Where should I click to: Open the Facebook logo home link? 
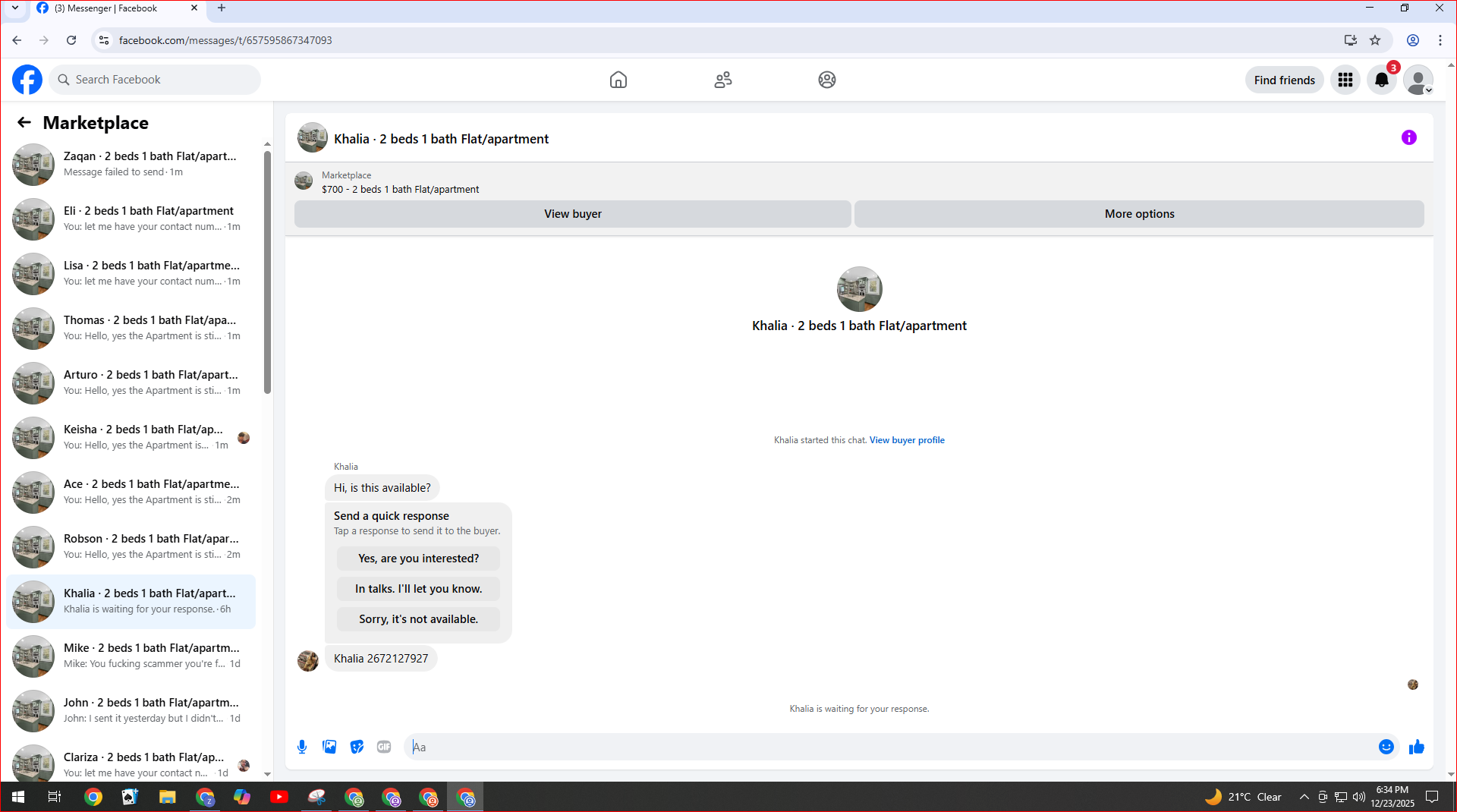click(27, 80)
